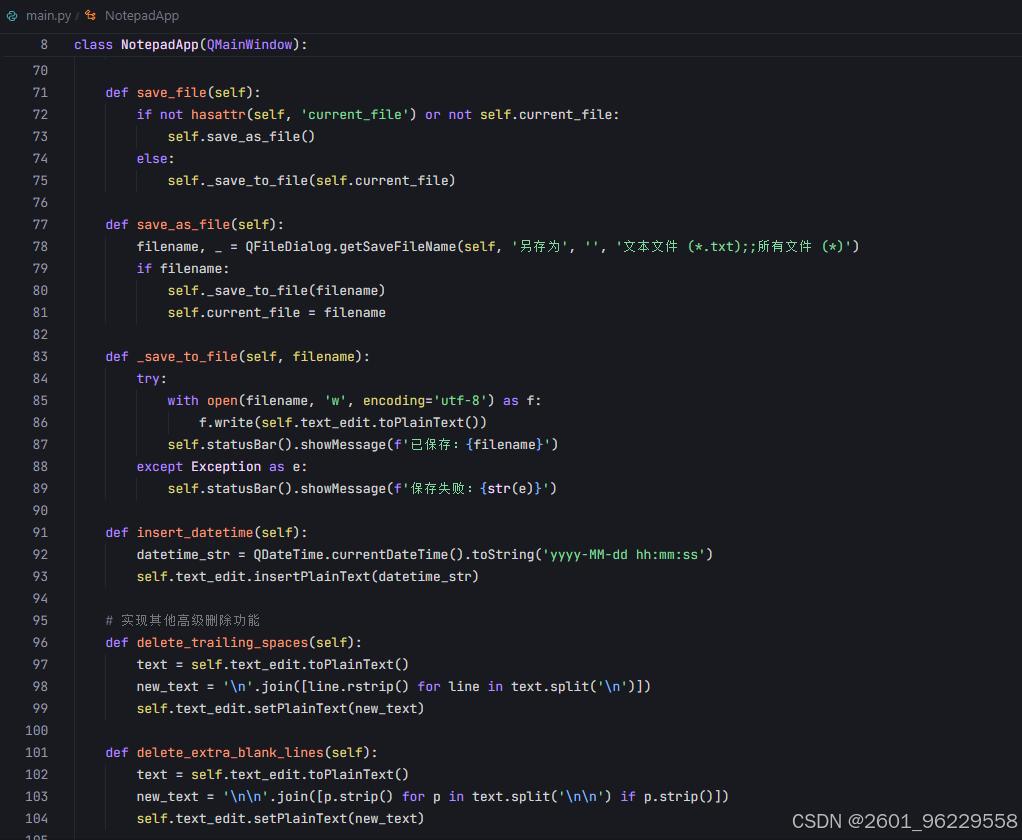Open the main.py breadcrumb item

tap(48, 16)
